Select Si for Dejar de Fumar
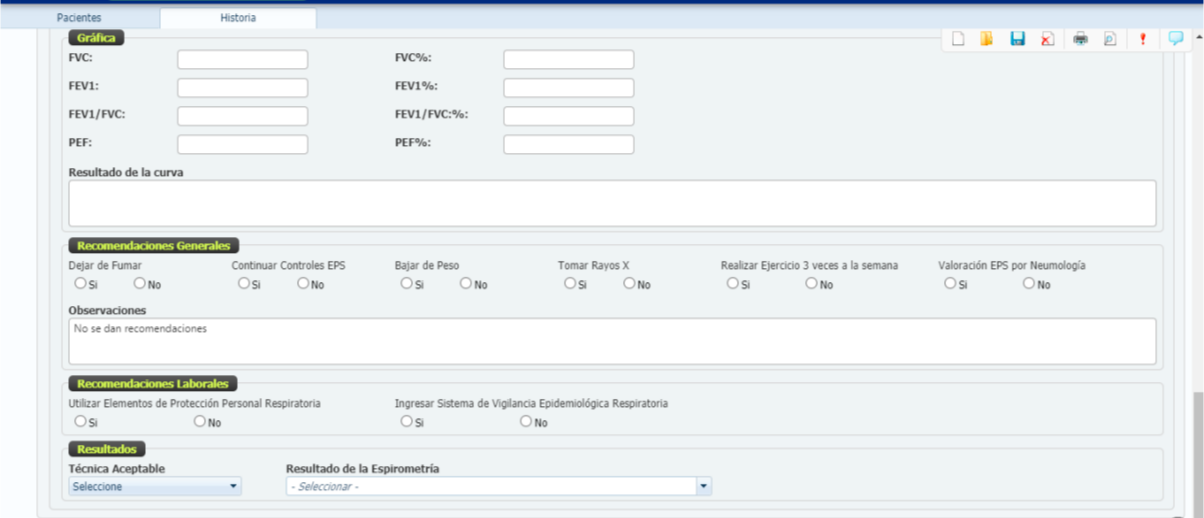Viewport: 1204px width, 518px height. (80, 284)
